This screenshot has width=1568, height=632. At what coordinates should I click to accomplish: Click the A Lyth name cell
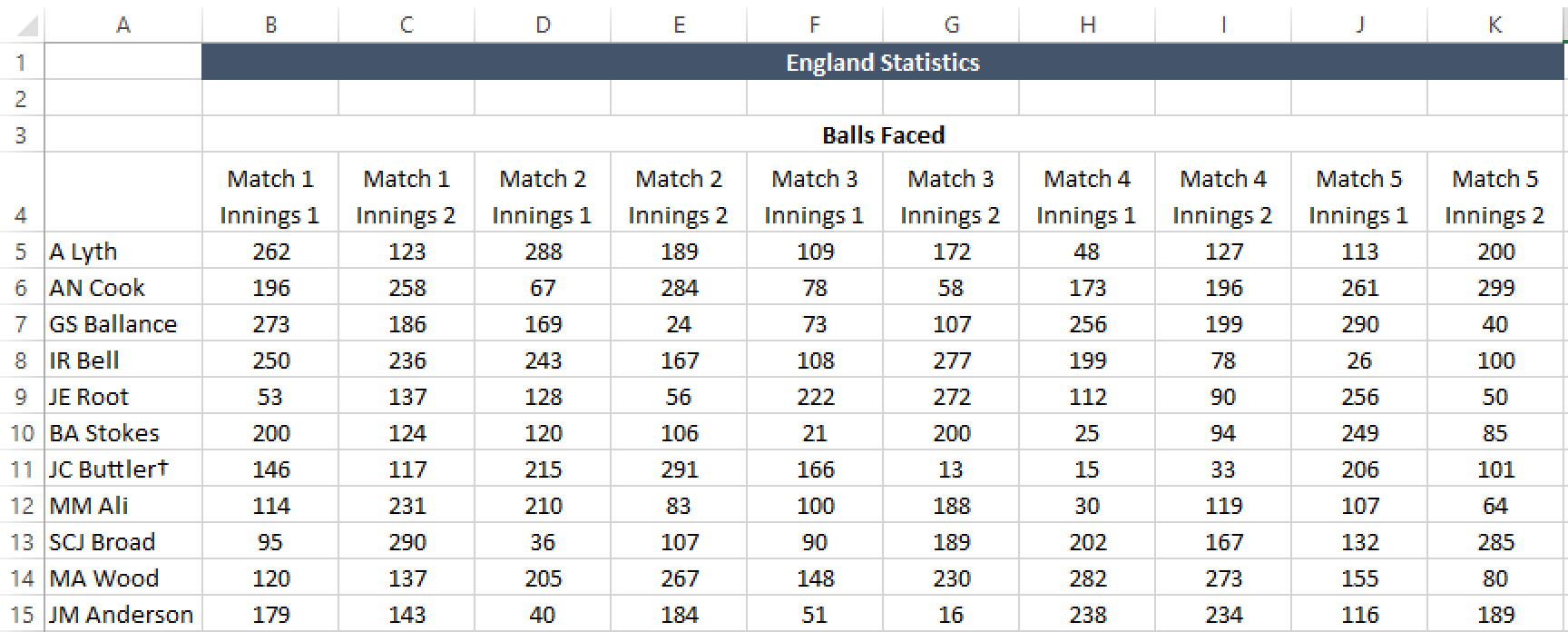pos(123,252)
